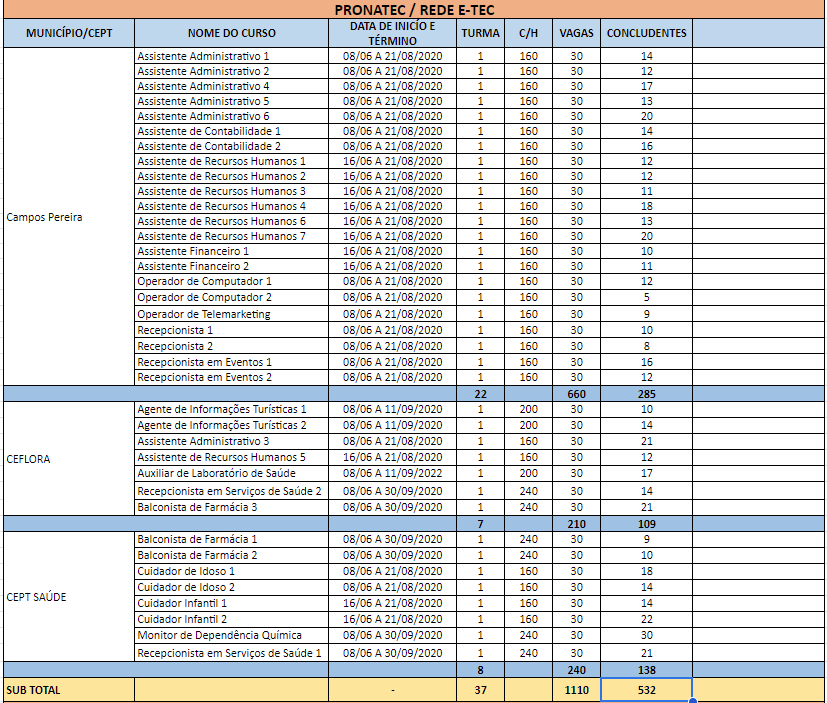Click the CEFLORA merged cell
The image size is (827, 703).
click(x=68, y=459)
